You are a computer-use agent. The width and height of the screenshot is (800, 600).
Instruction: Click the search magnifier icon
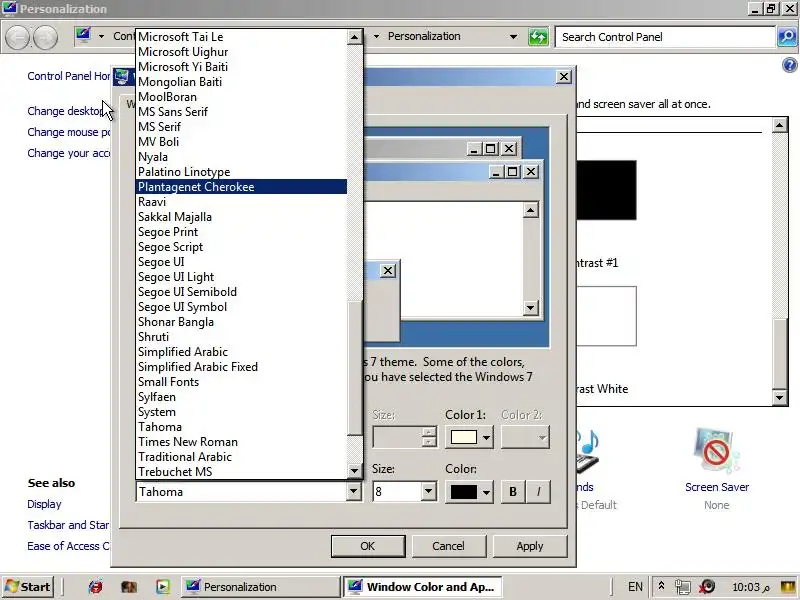tap(787, 37)
